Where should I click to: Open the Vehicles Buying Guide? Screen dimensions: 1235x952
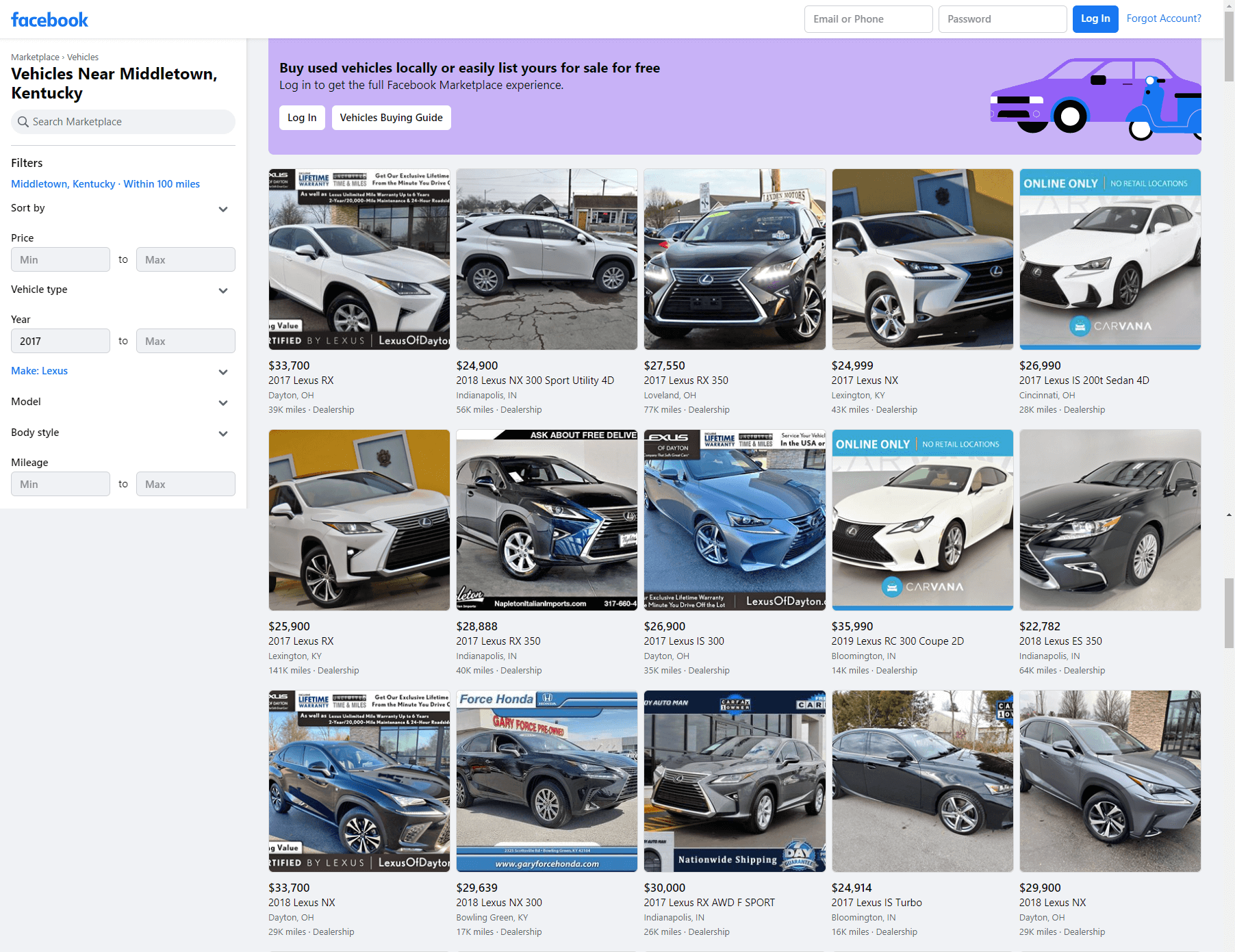pos(391,118)
